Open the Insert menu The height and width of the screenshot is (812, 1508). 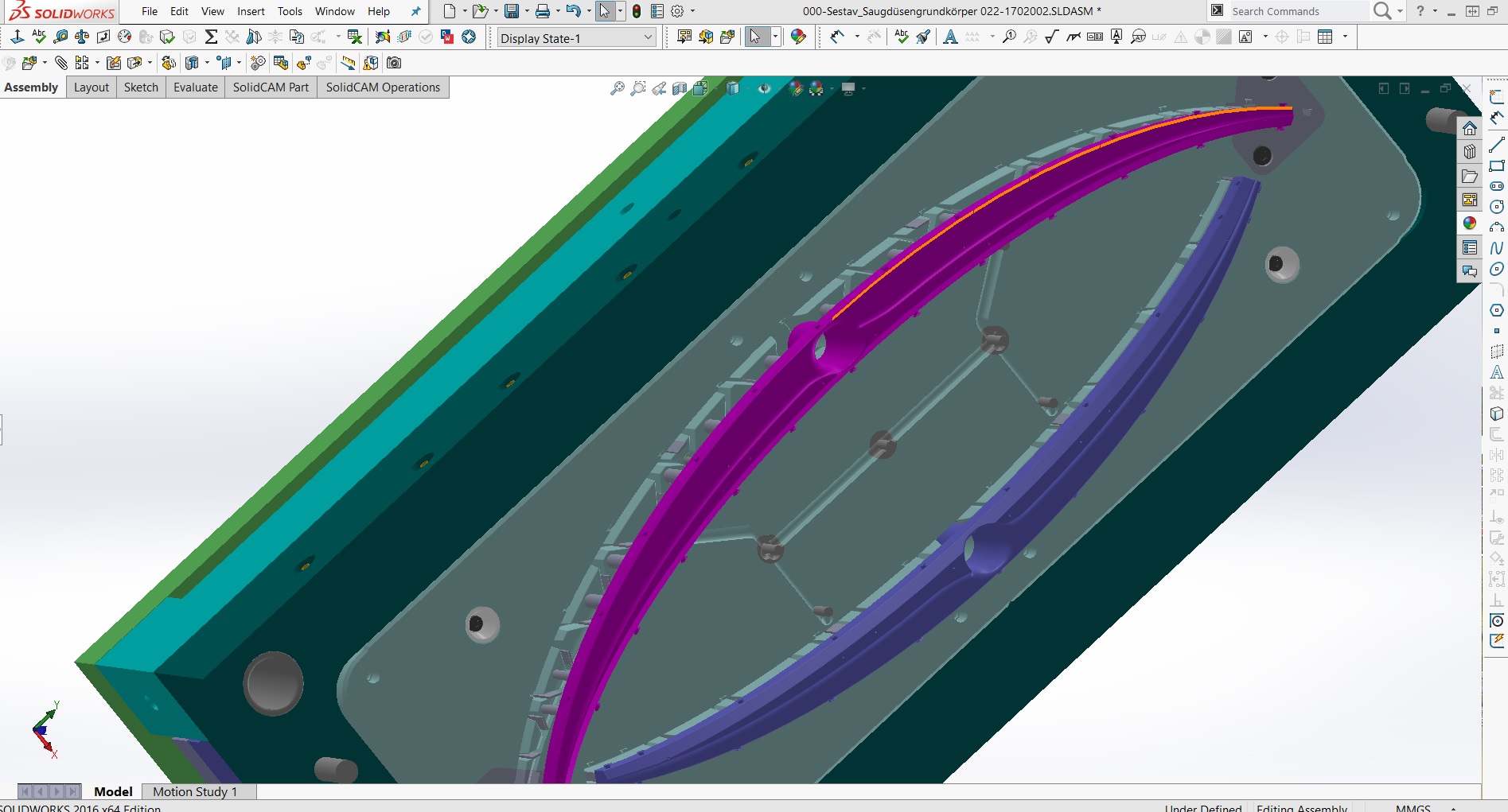pyautogui.click(x=251, y=11)
